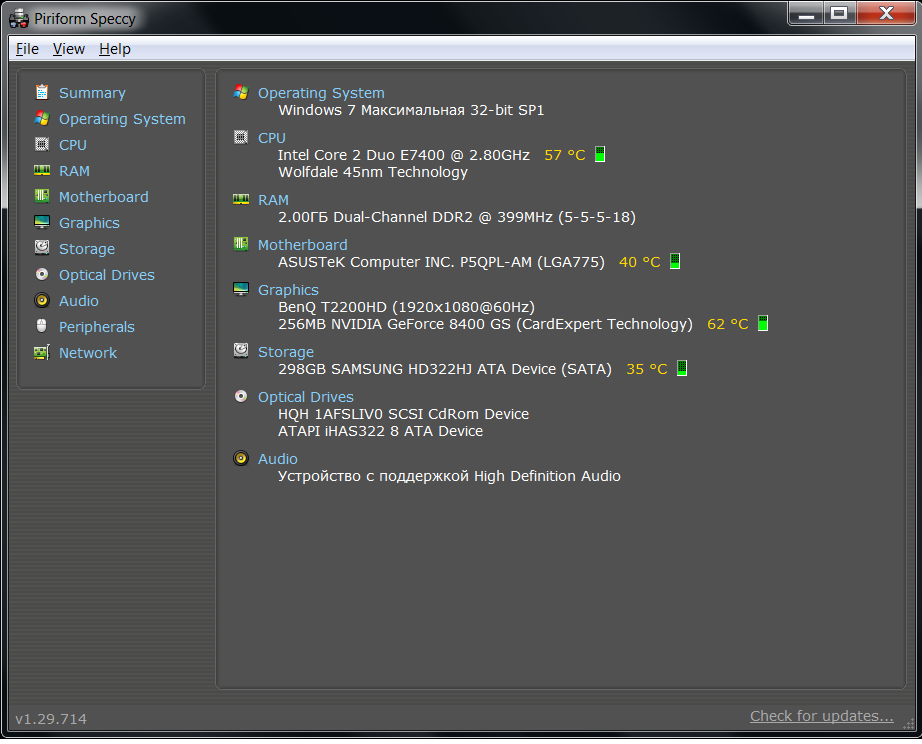Click the graphics card temperature 62 °C

(728, 324)
